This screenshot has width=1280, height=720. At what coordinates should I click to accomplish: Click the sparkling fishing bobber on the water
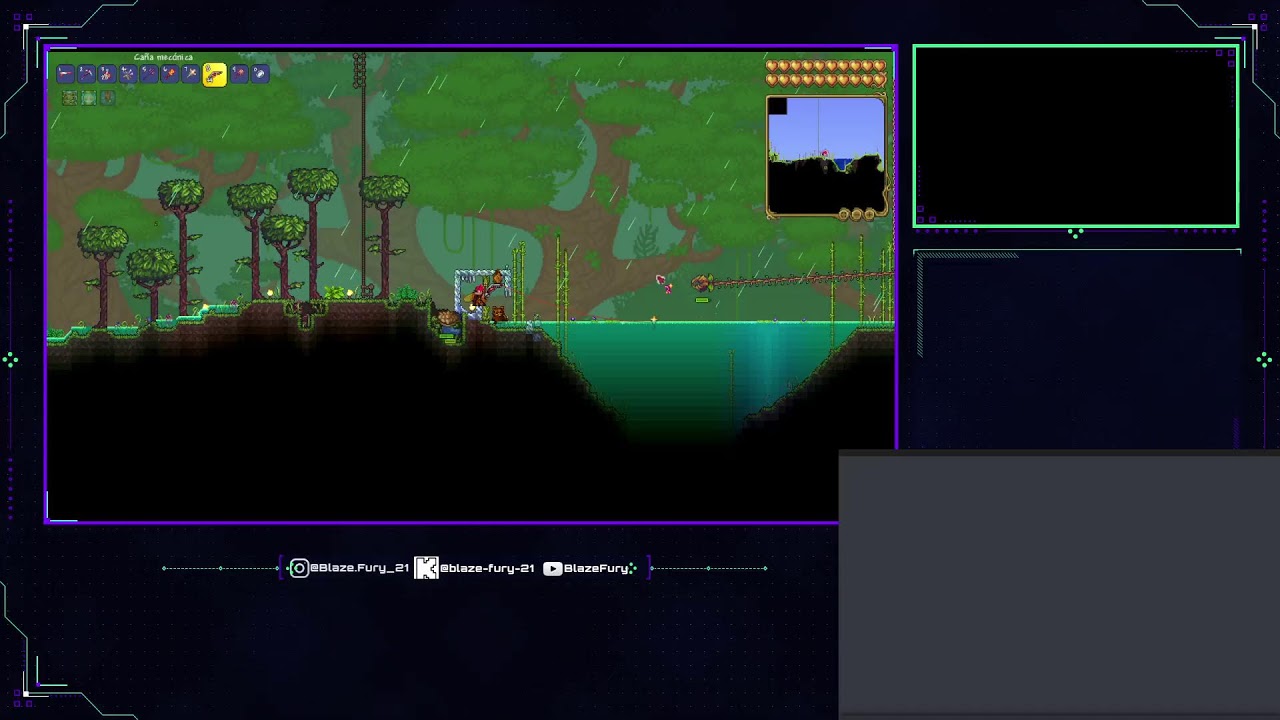click(x=654, y=319)
